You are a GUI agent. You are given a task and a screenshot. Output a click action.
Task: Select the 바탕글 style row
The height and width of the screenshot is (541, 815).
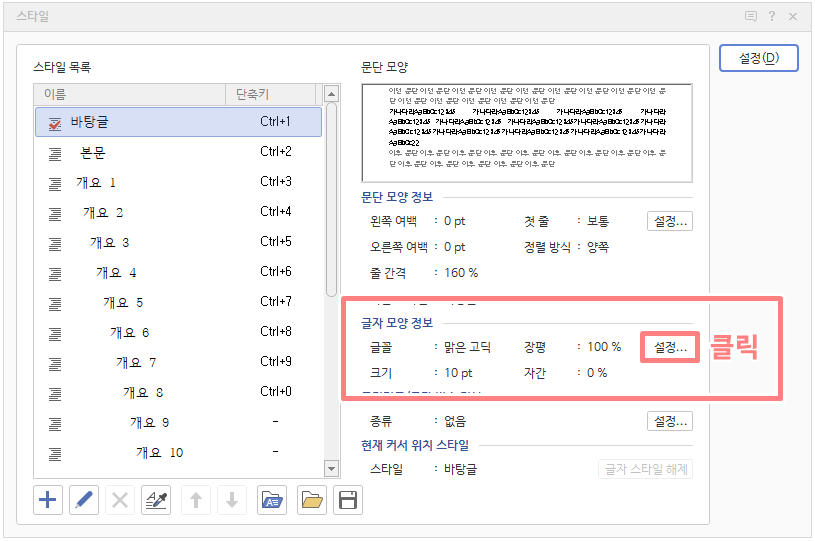click(x=178, y=122)
